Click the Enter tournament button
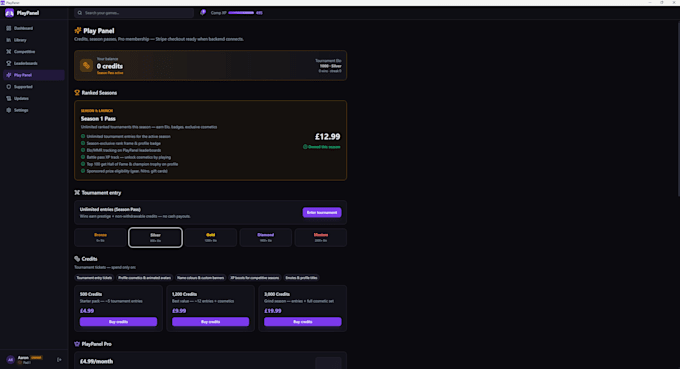This screenshot has width=680, height=369. pos(322,212)
